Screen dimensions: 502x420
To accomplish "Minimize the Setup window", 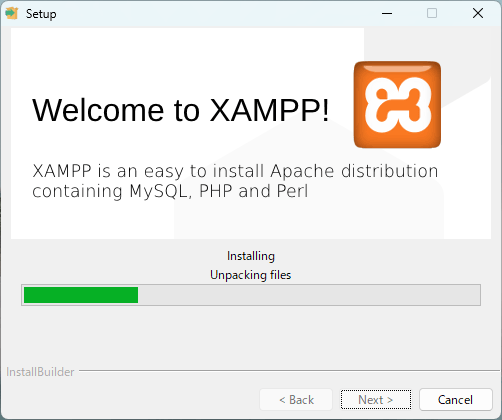I will pyautogui.click(x=387, y=14).
